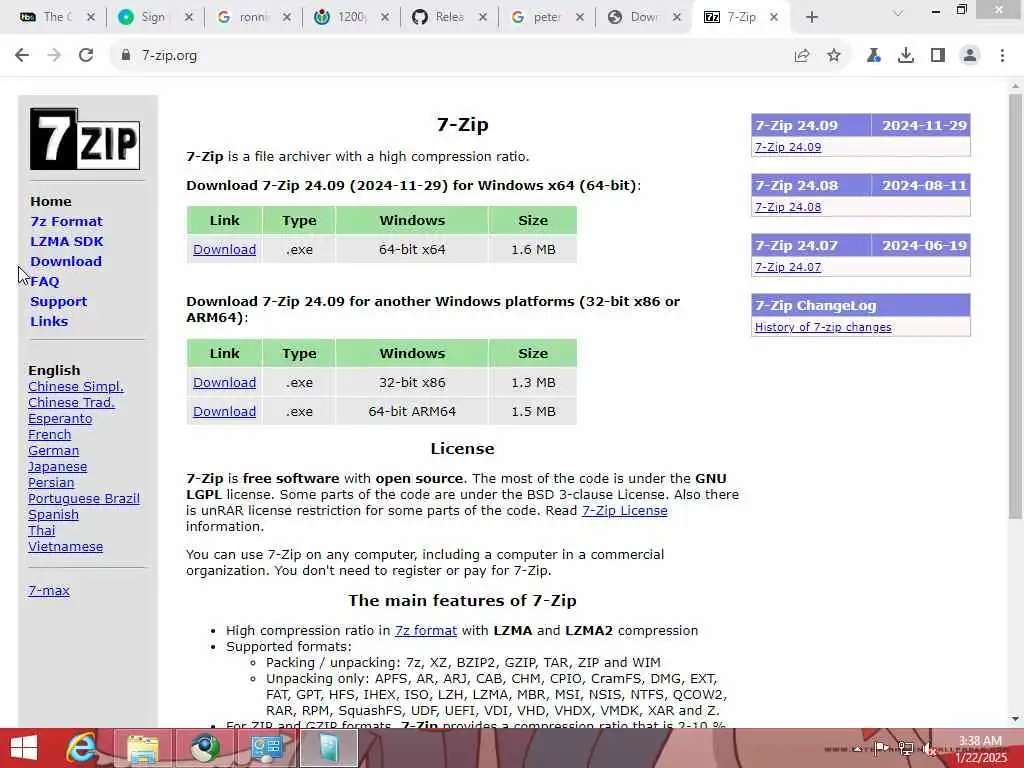Click the taskbar clock 3:38 AM
Image resolution: width=1024 pixels, height=768 pixels.
click(980, 741)
